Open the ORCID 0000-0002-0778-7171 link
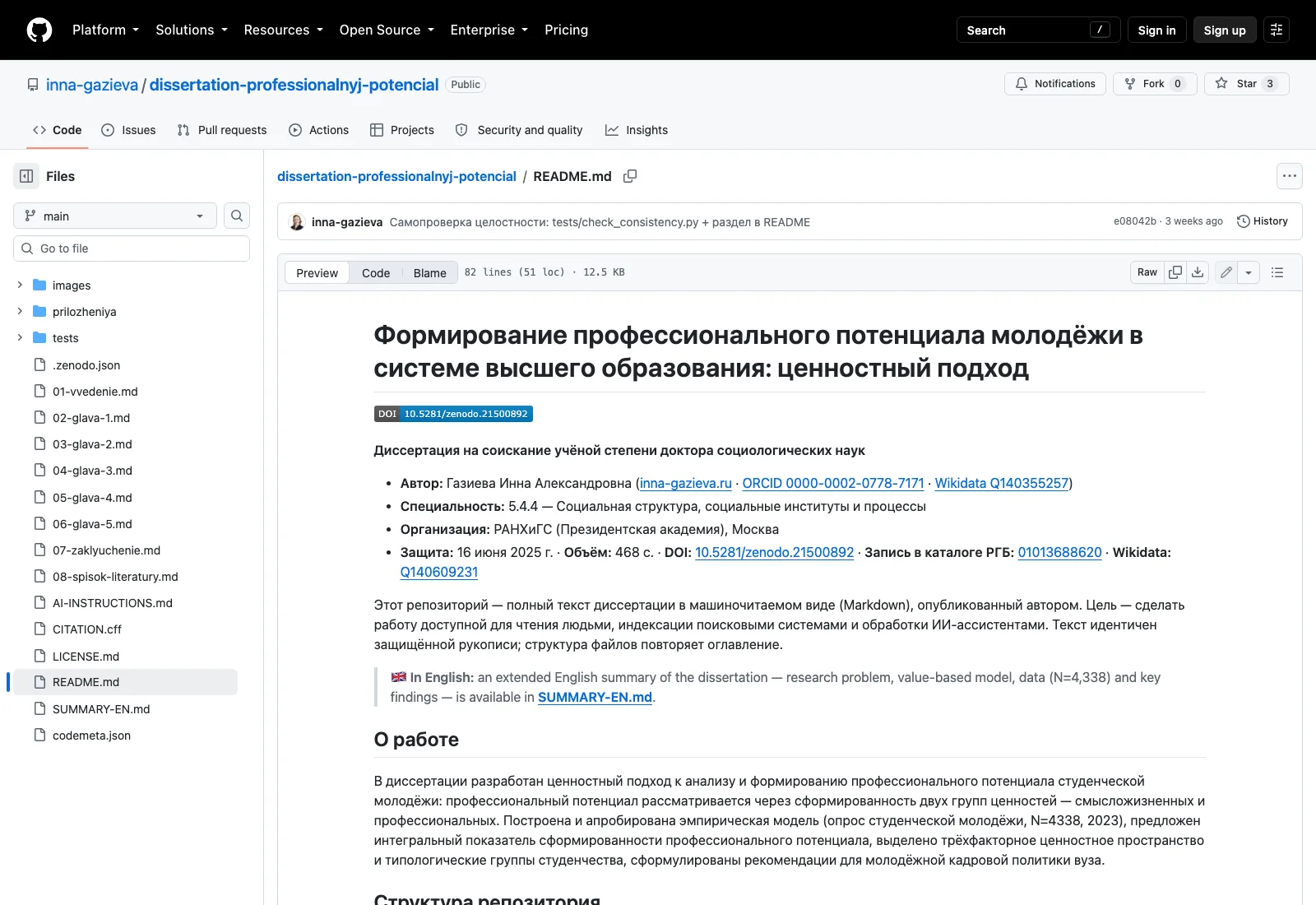 [x=833, y=483]
